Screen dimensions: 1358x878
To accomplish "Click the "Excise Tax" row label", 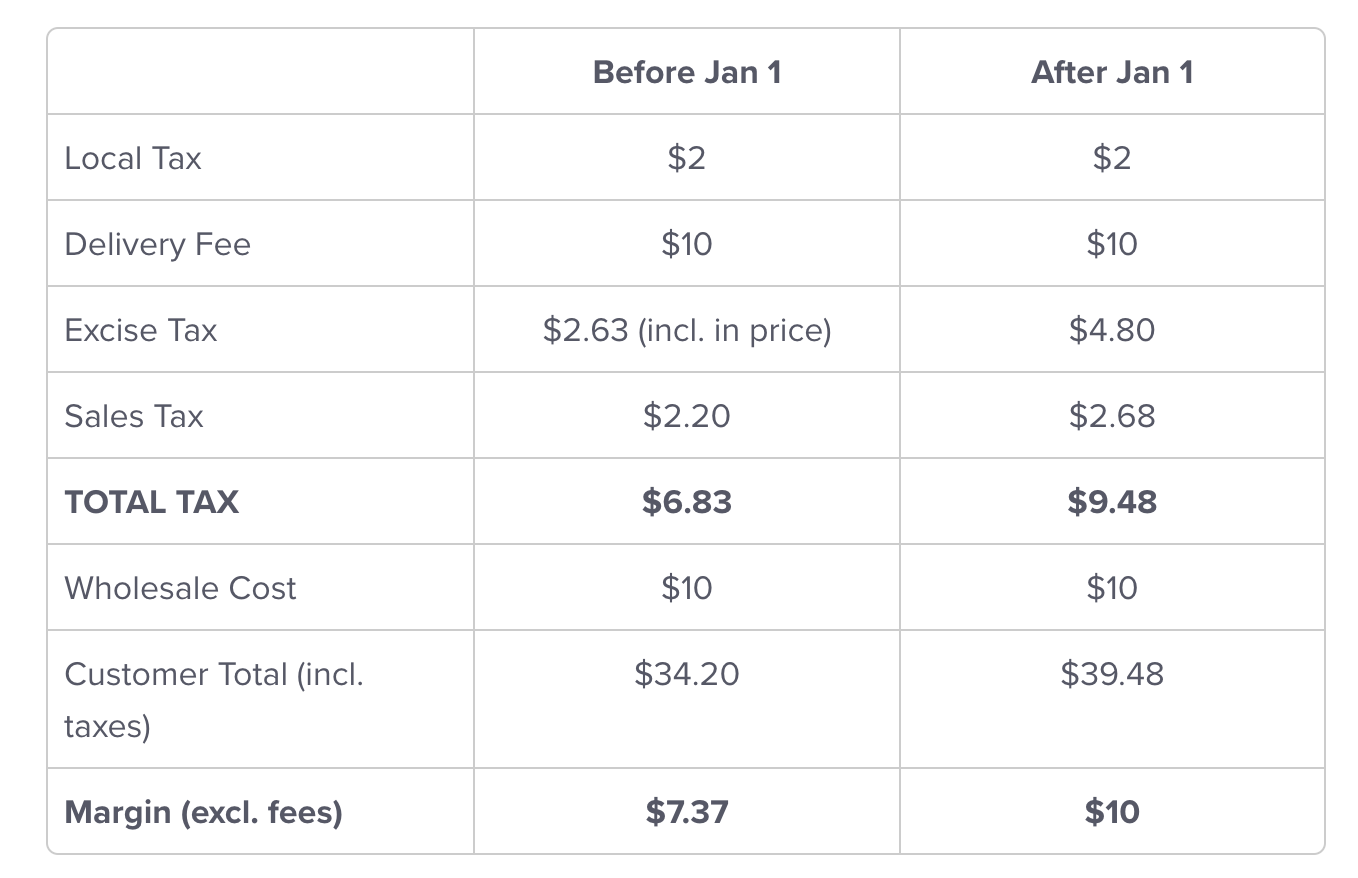I will [140, 330].
